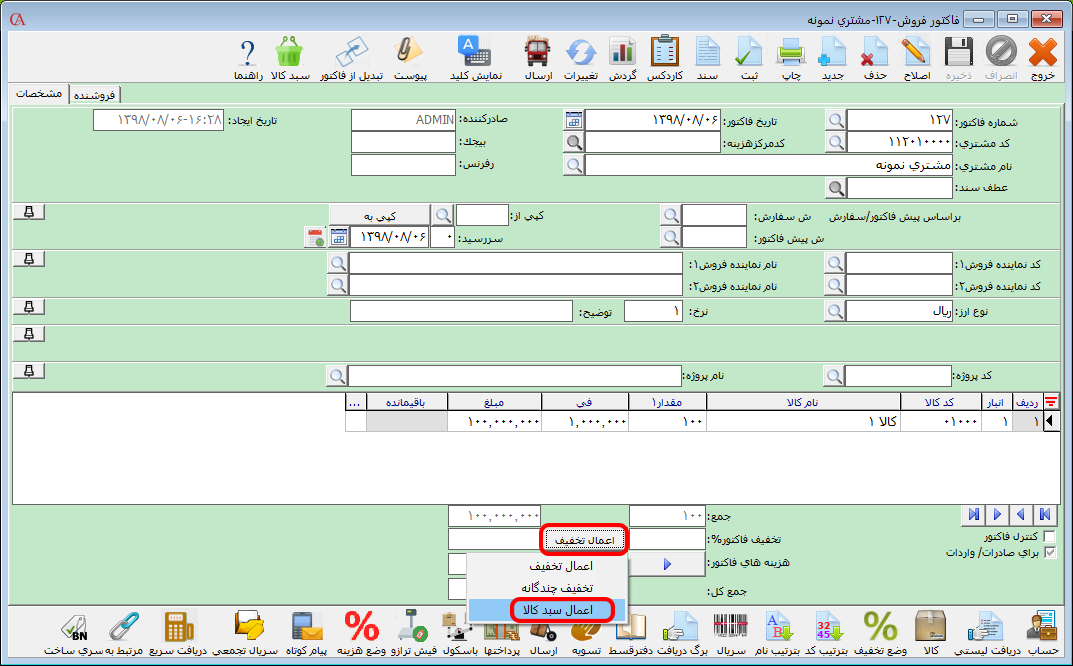Open lookup beside کد مشتری field
1073x666 pixels.
(x=835, y=142)
